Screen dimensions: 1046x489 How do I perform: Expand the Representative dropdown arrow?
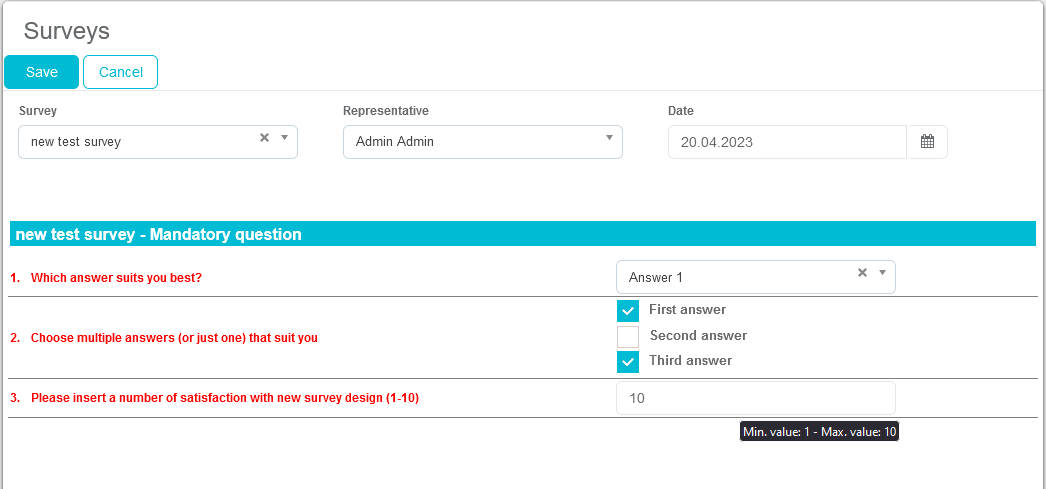pos(609,138)
